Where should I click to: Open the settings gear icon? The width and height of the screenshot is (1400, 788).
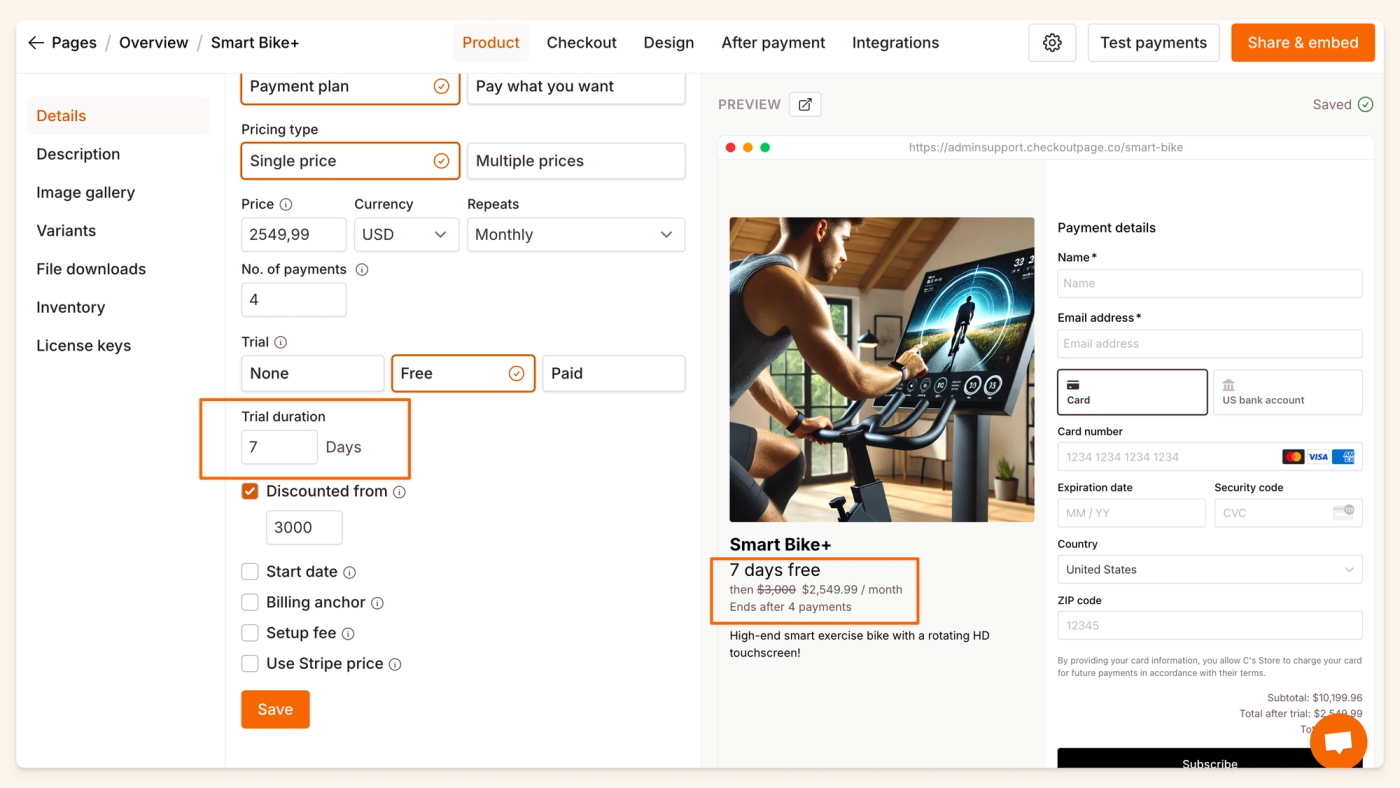[x=1052, y=43]
